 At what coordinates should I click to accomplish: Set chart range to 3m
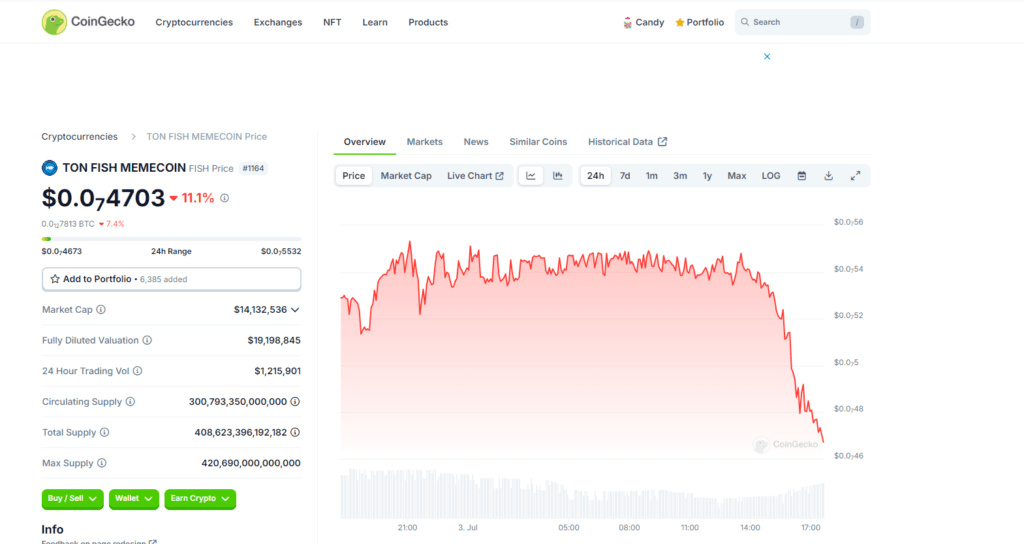click(680, 176)
